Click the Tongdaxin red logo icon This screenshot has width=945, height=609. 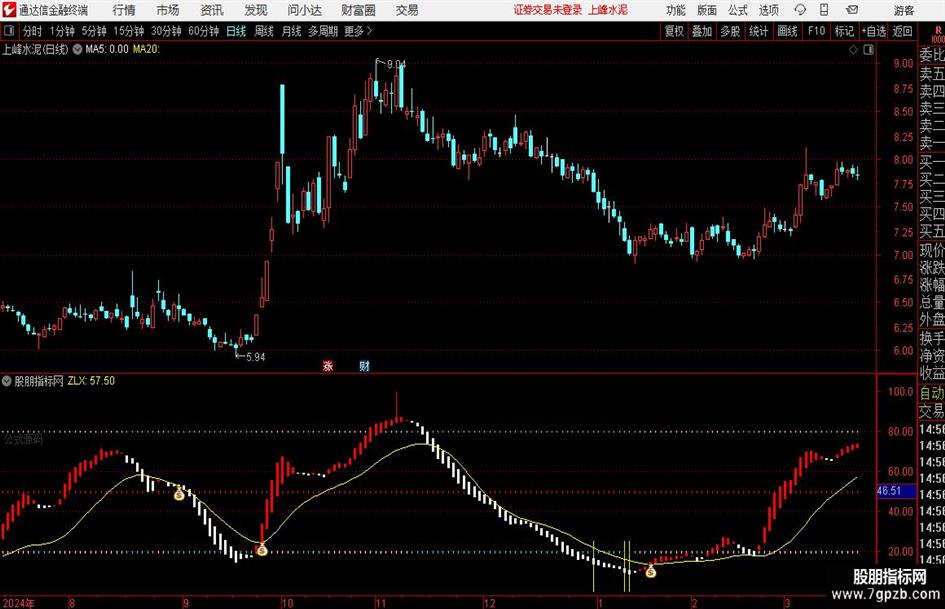(x=9, y=10)
